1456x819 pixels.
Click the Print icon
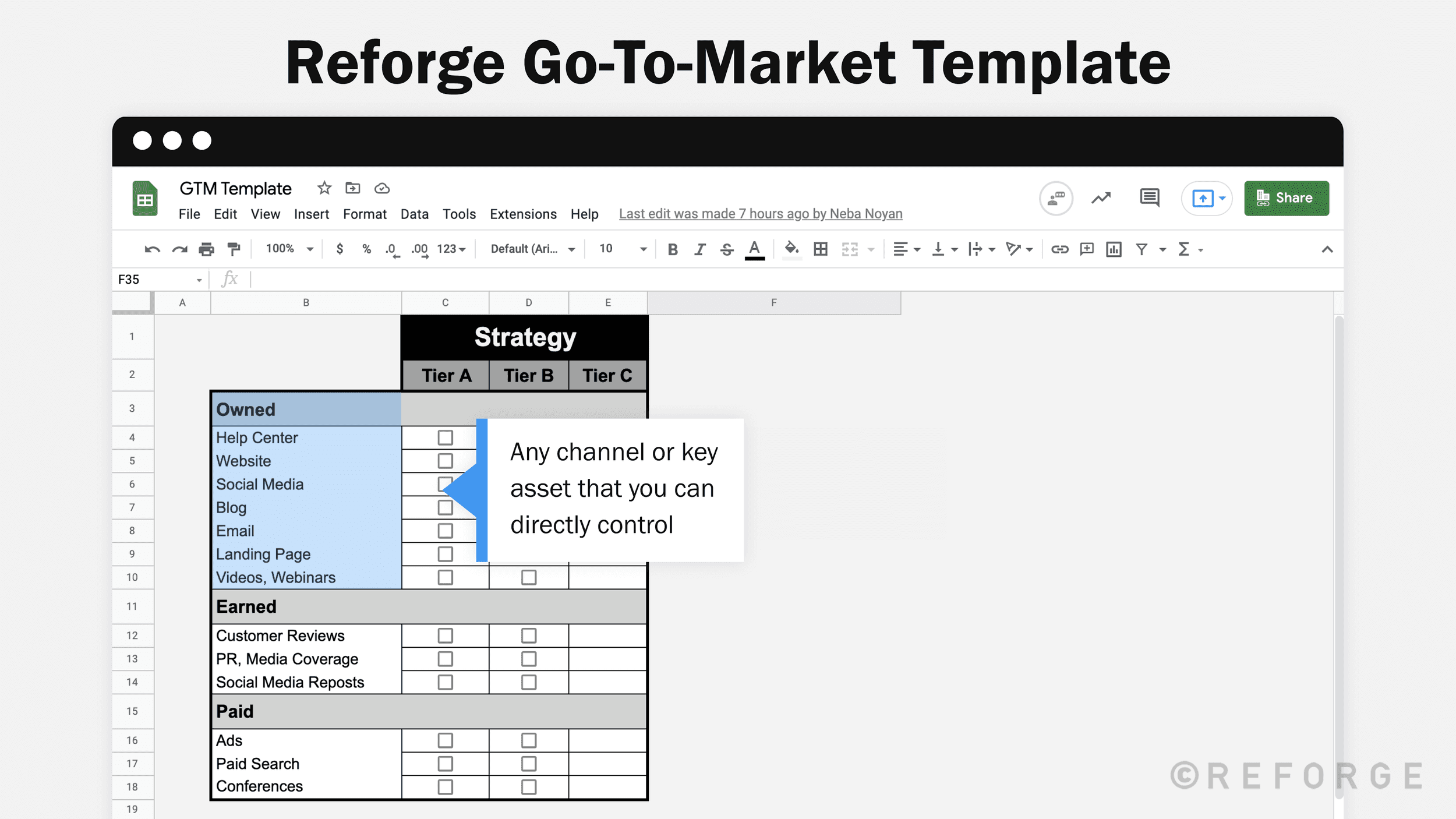[207, 249]
